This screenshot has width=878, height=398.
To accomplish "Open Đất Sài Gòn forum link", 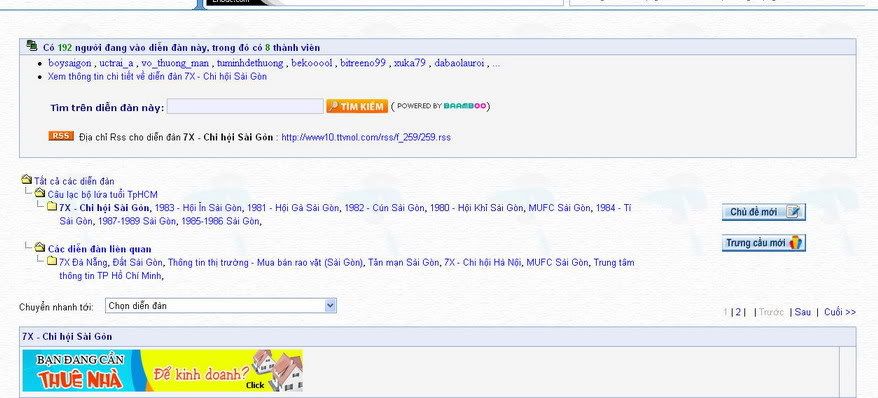I will pos(137,262).
